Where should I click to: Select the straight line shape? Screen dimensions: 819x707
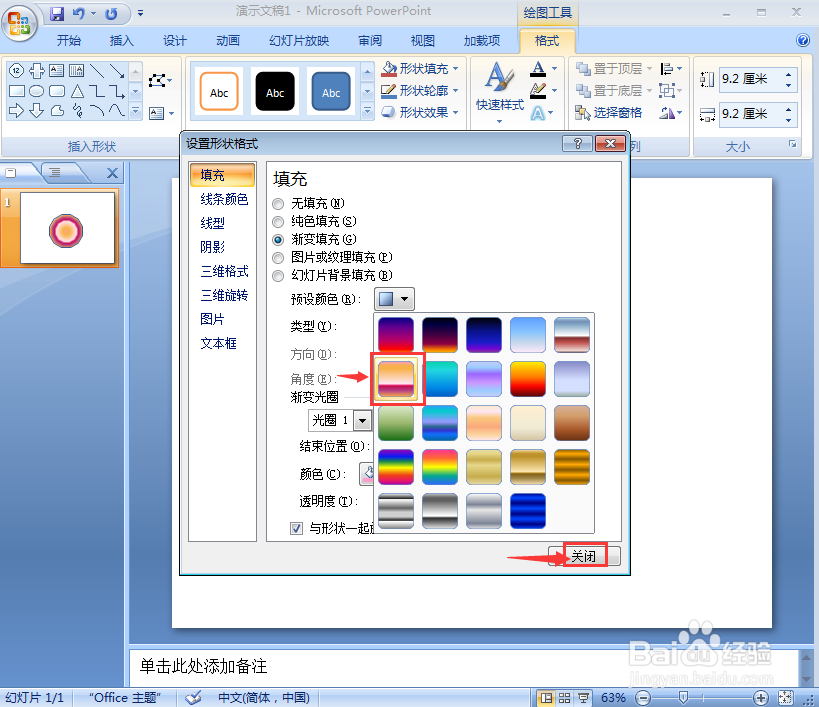[x=97, y=70]
